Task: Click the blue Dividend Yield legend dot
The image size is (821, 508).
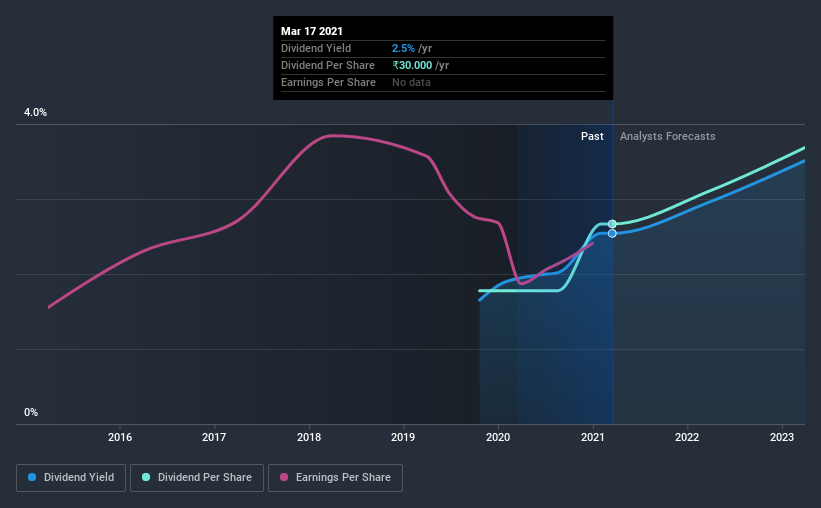Action: 32,477
